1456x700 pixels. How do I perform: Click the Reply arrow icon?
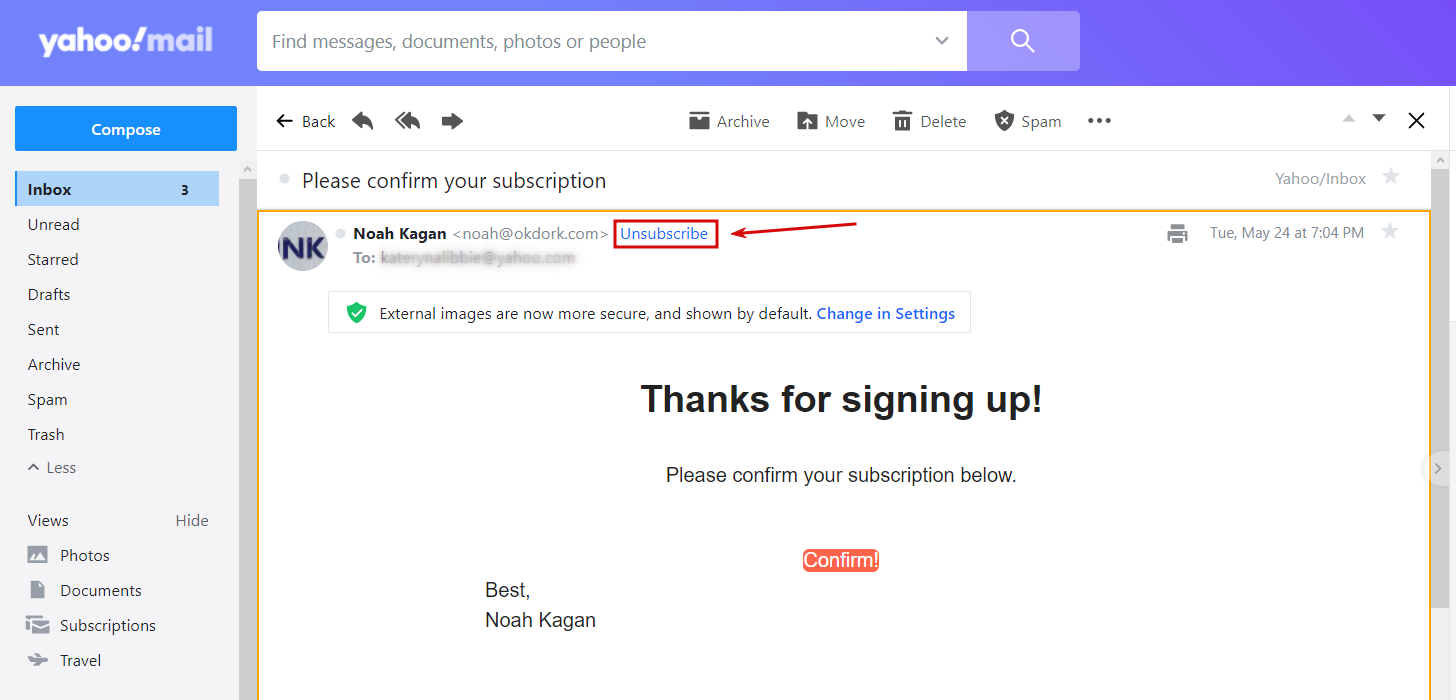[x=362, y=121]
